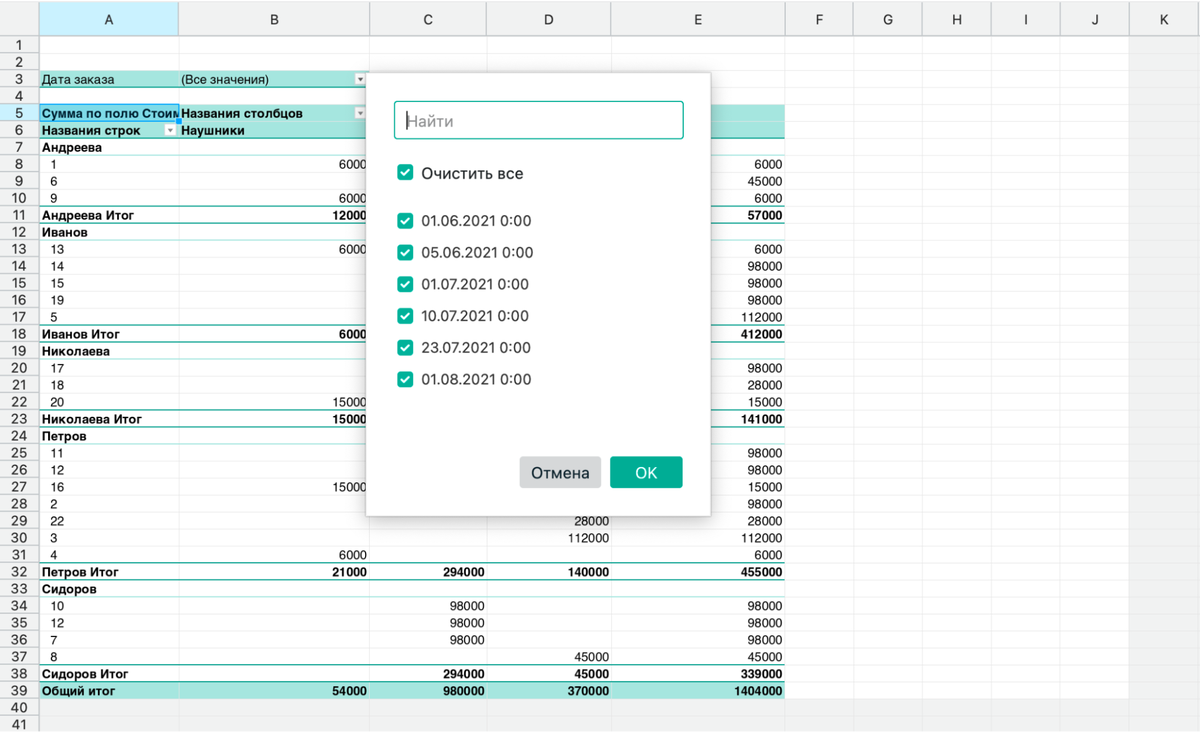Image resolution: width=1200 pixels, height=732 pixels.
Task: Click the Андреева Итог subtotal label
Action: [x=88, y=215]
